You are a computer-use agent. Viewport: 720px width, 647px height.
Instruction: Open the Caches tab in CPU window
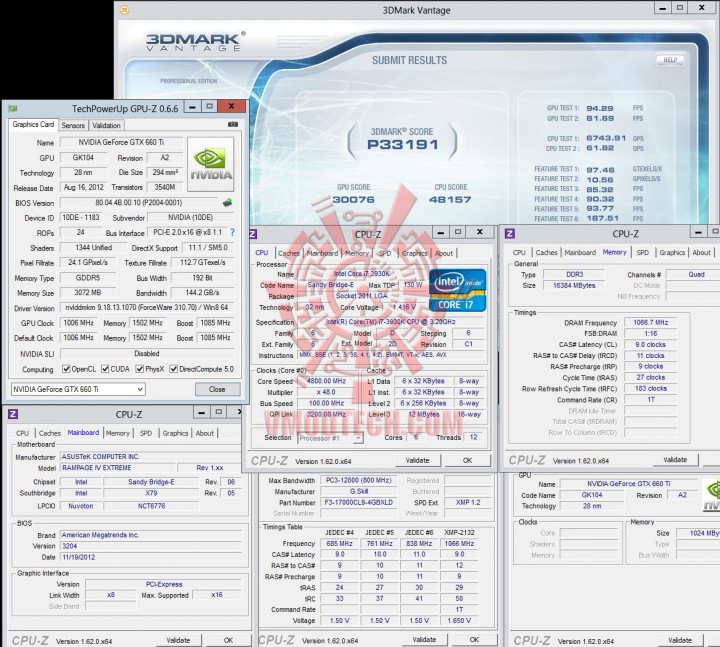[288, 253]
